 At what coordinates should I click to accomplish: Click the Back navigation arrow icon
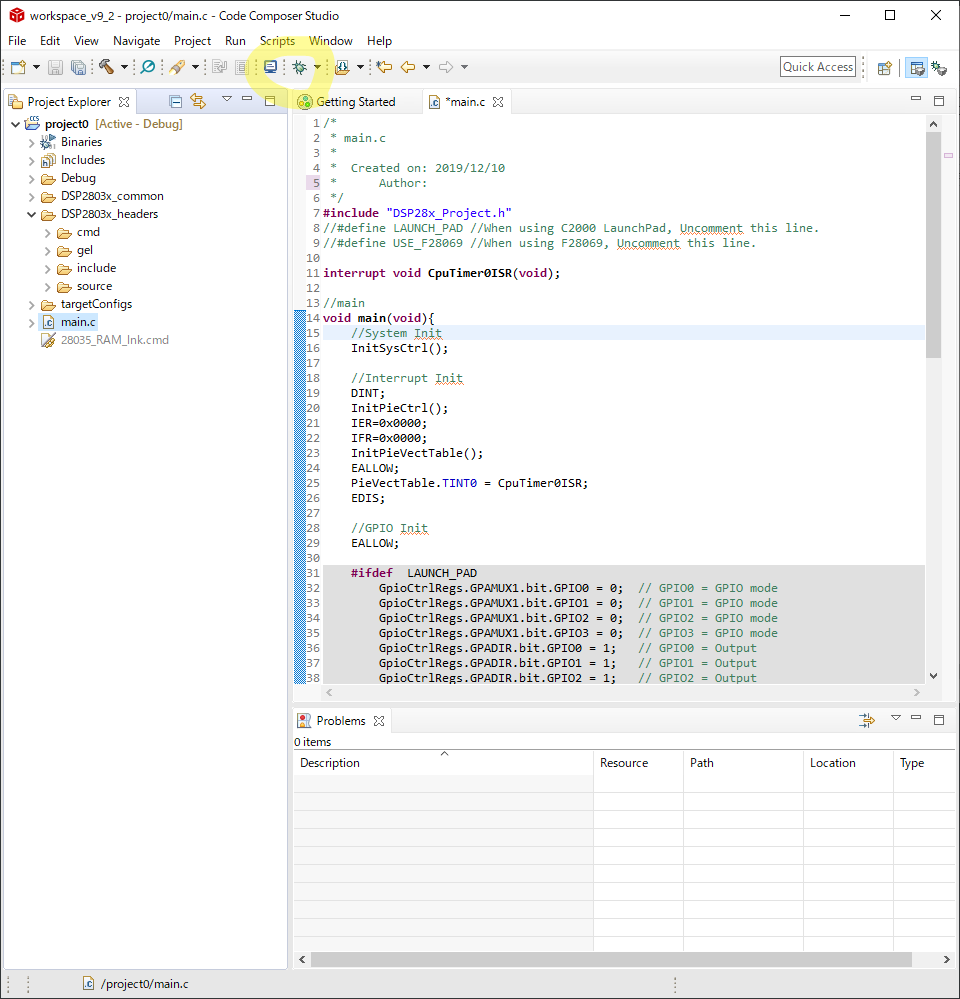(407, 67)
